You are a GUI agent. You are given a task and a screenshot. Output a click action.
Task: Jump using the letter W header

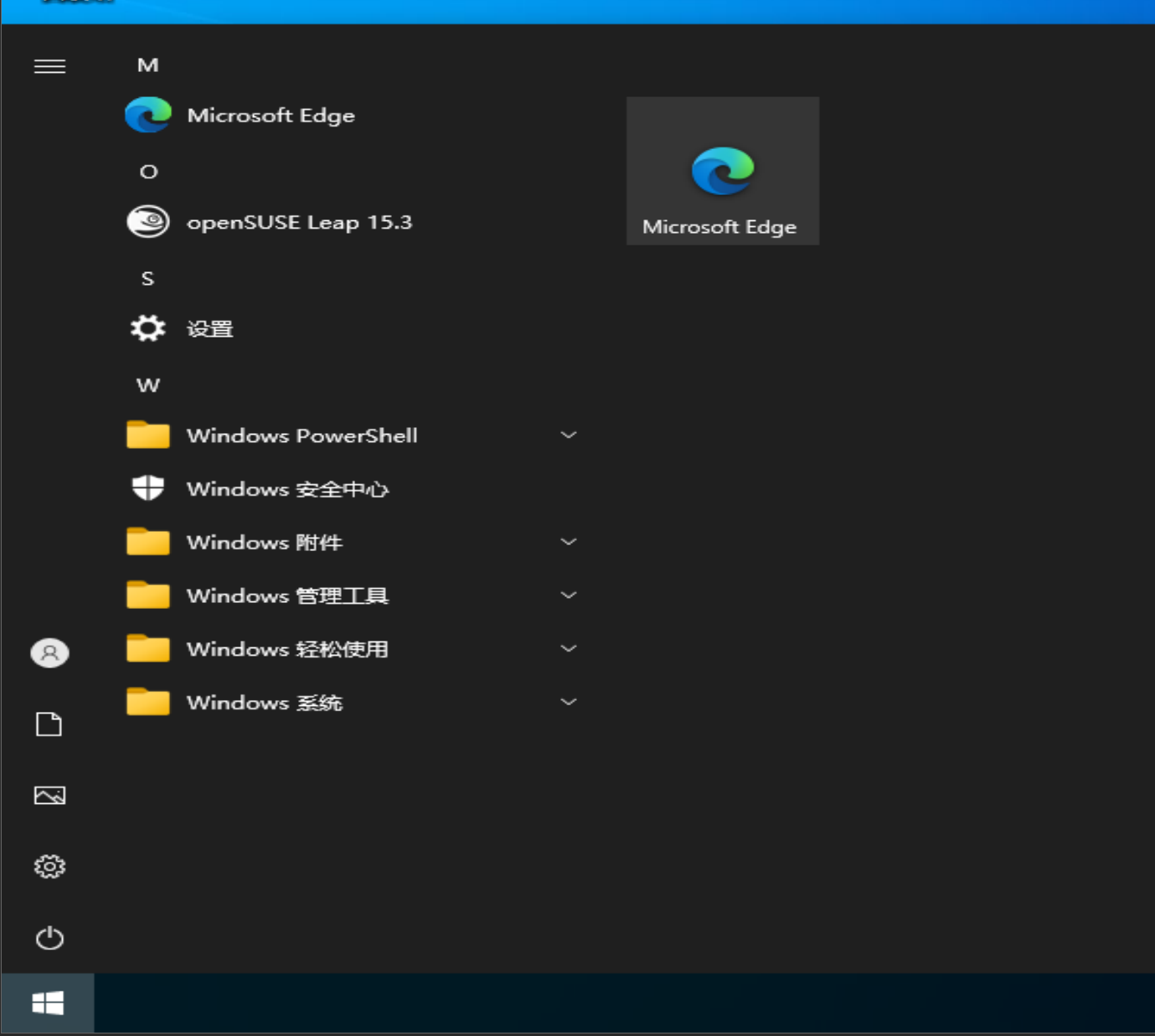(x=148, y=385)
